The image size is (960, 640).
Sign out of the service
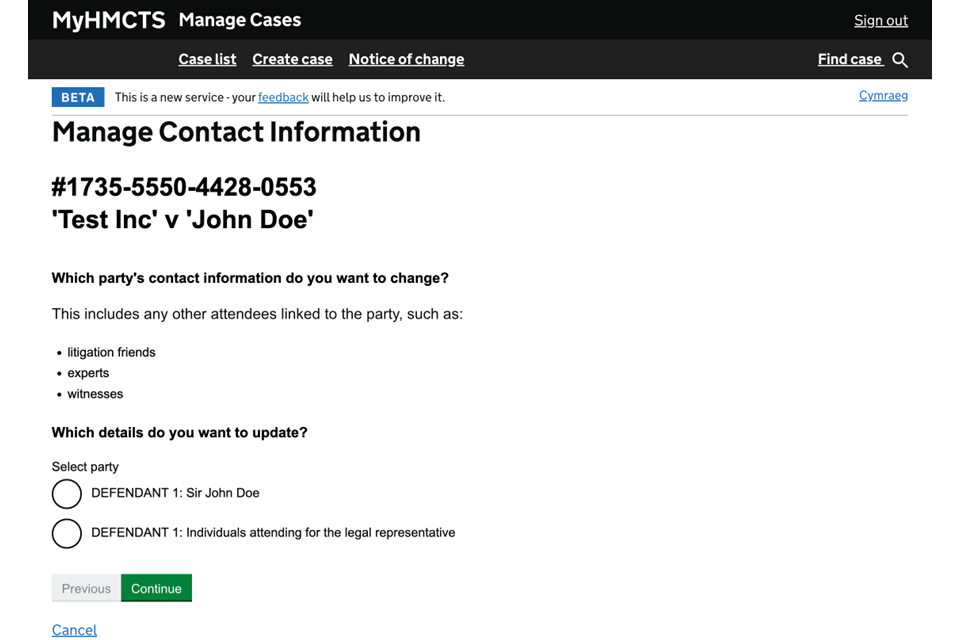point(880,20)
